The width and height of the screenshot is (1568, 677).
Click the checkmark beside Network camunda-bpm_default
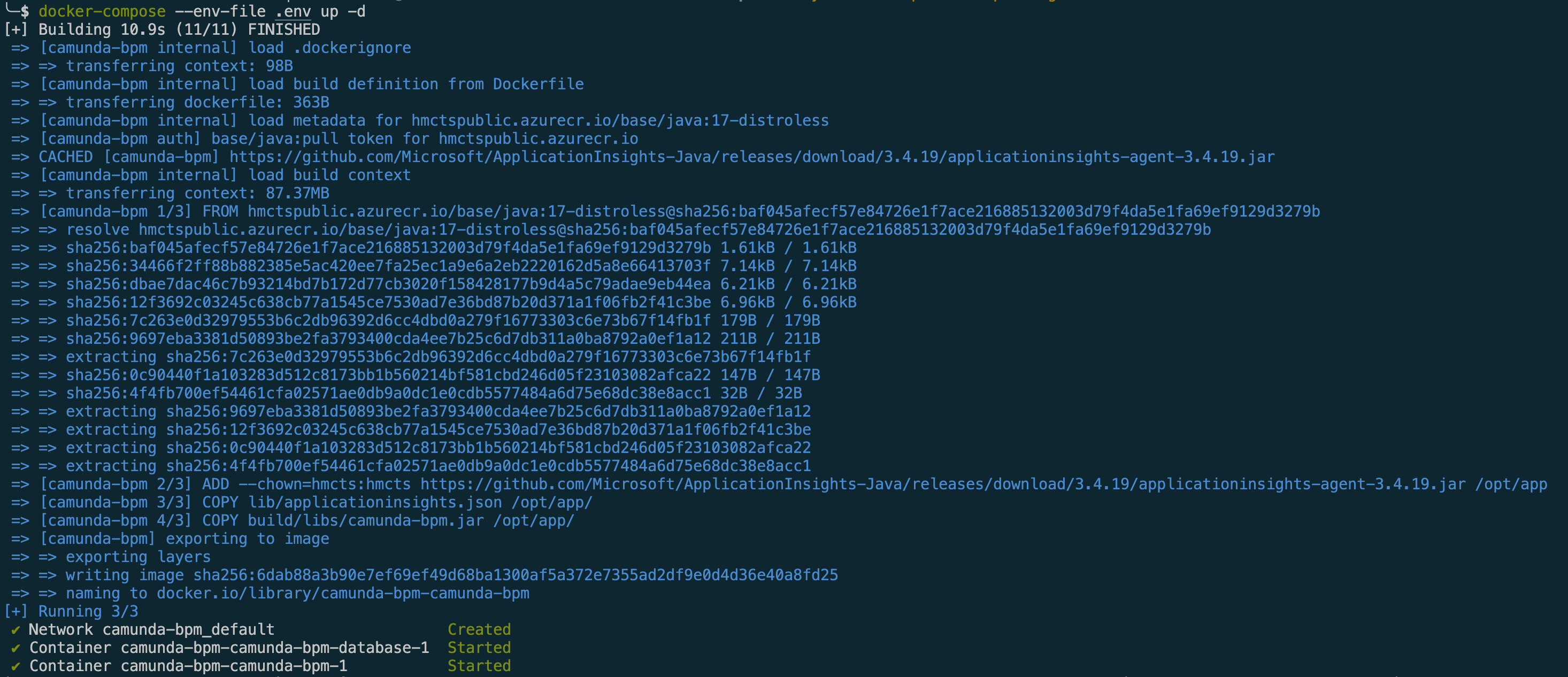pos(16,630)
